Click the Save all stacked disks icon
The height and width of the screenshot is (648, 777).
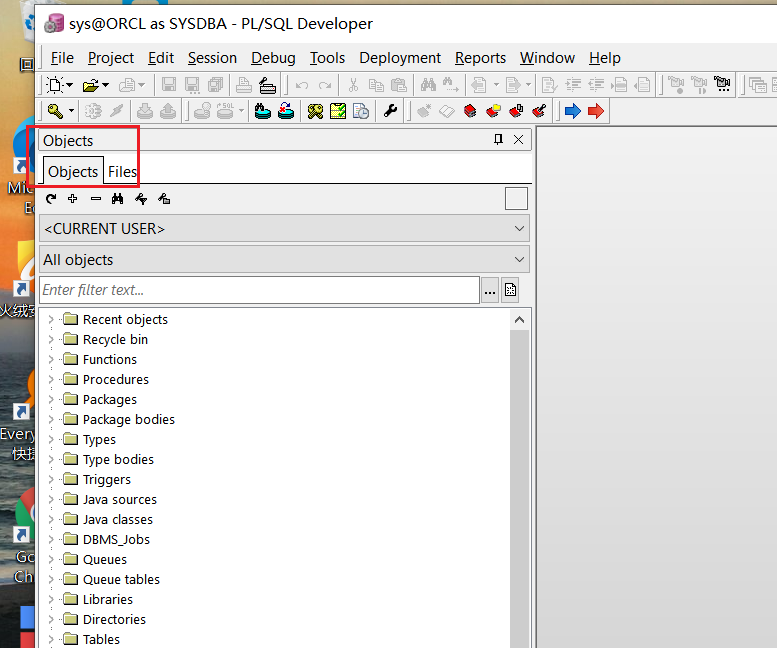215,85
